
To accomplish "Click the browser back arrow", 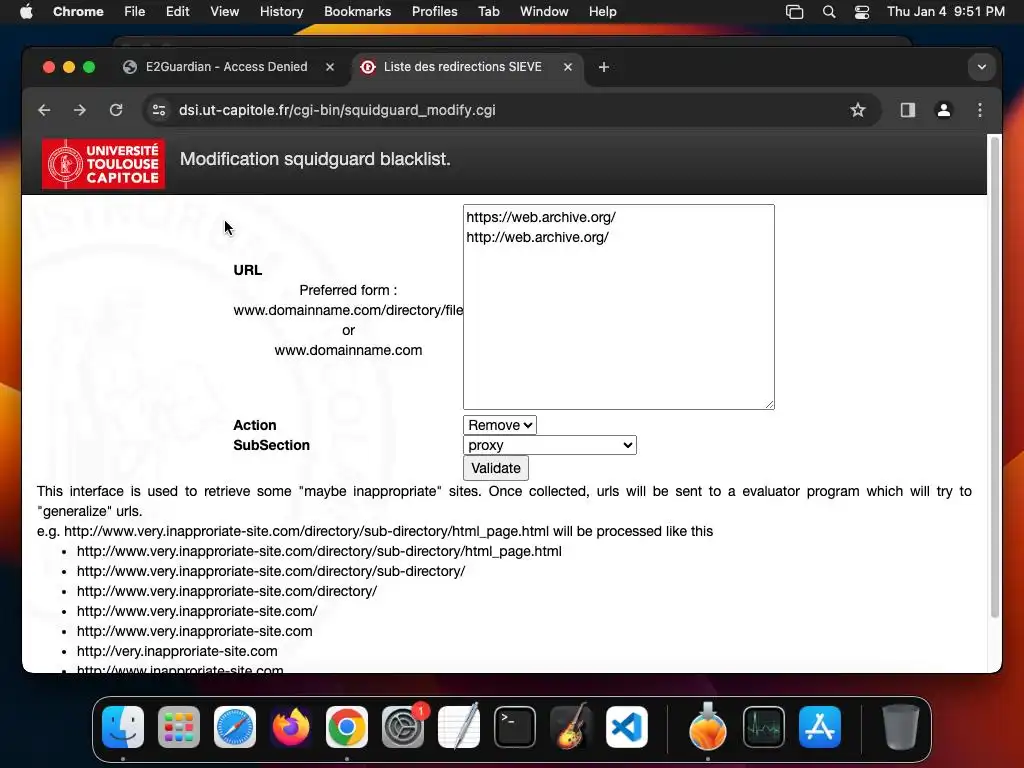I will pyautogui.click(x=44, y=110).
